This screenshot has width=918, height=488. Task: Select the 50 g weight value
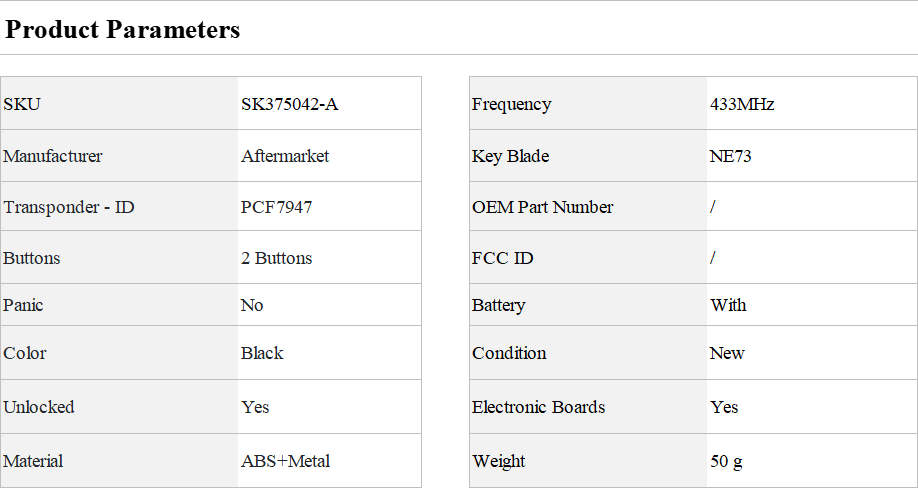click(x=727, y=461)
